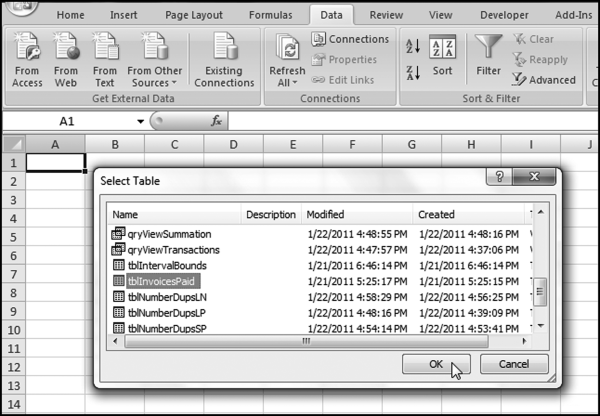Click the Help question mark in dialog
Image resolution: width=600 pixels, height=416 pixels.
point(499,176)
